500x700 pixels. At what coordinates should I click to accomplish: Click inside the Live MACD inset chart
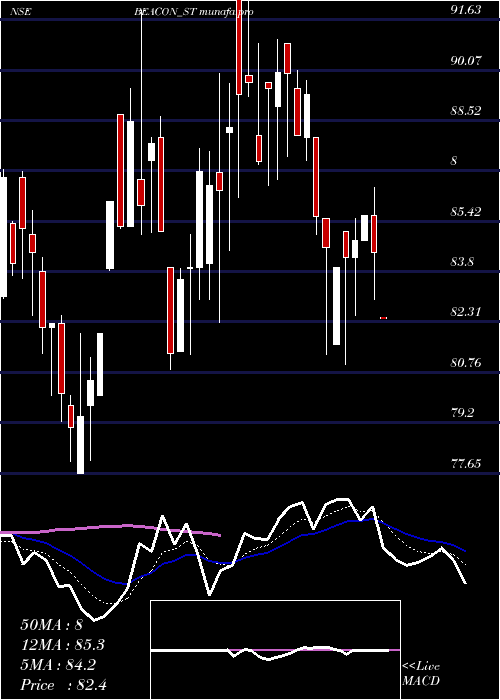click(275, 650)
